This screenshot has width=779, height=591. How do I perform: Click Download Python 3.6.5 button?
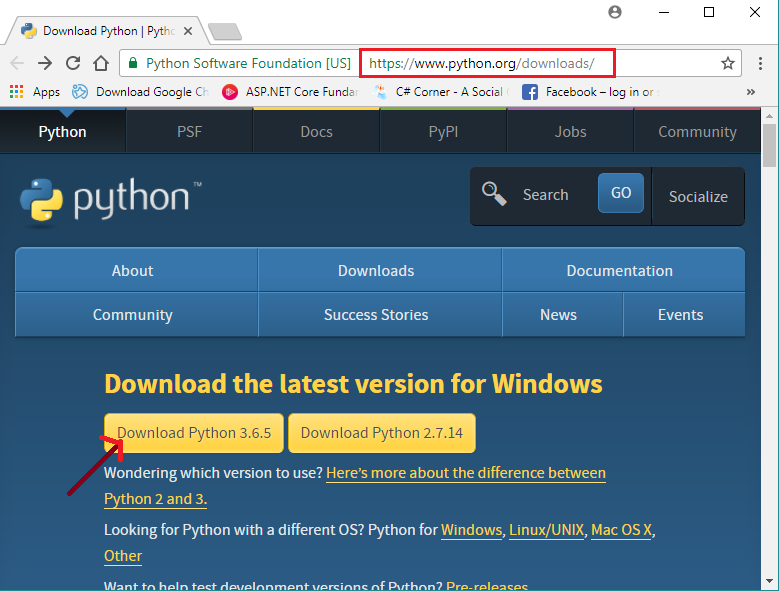click(x=194, y=433)
